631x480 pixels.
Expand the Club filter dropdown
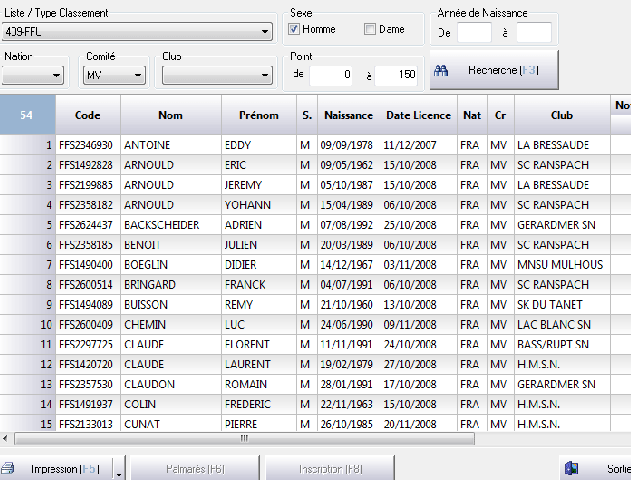point(265,75)
